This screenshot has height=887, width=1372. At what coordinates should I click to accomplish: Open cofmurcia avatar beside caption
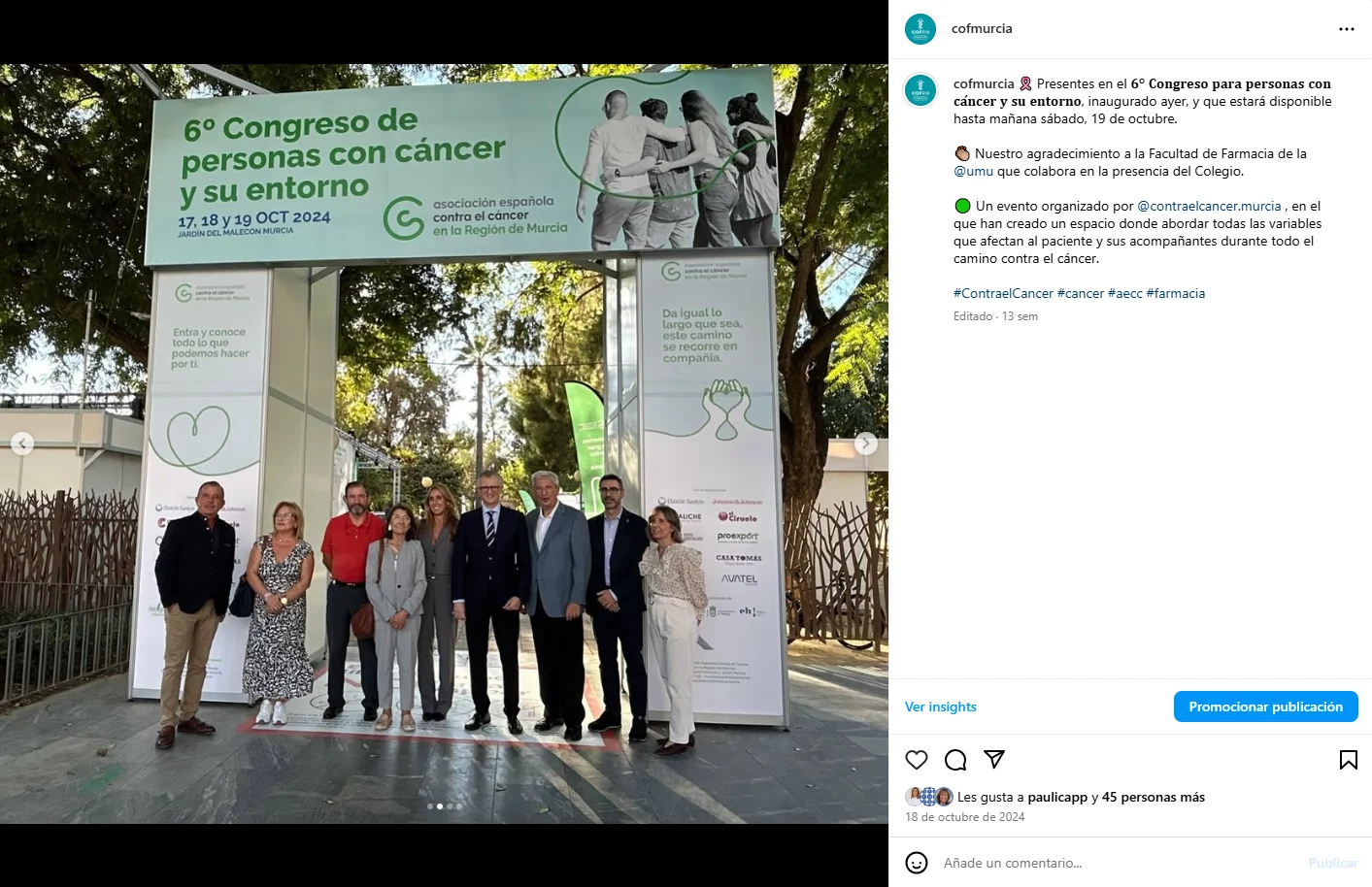(x=920, y=90)
